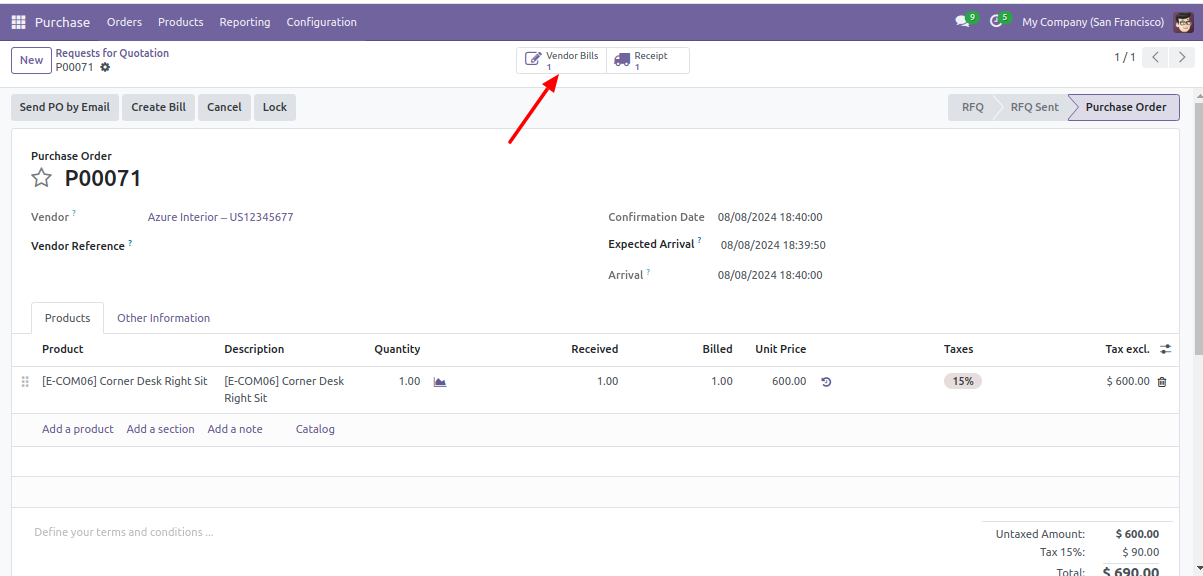Click the Tax excl. column header

[1127, 349]
